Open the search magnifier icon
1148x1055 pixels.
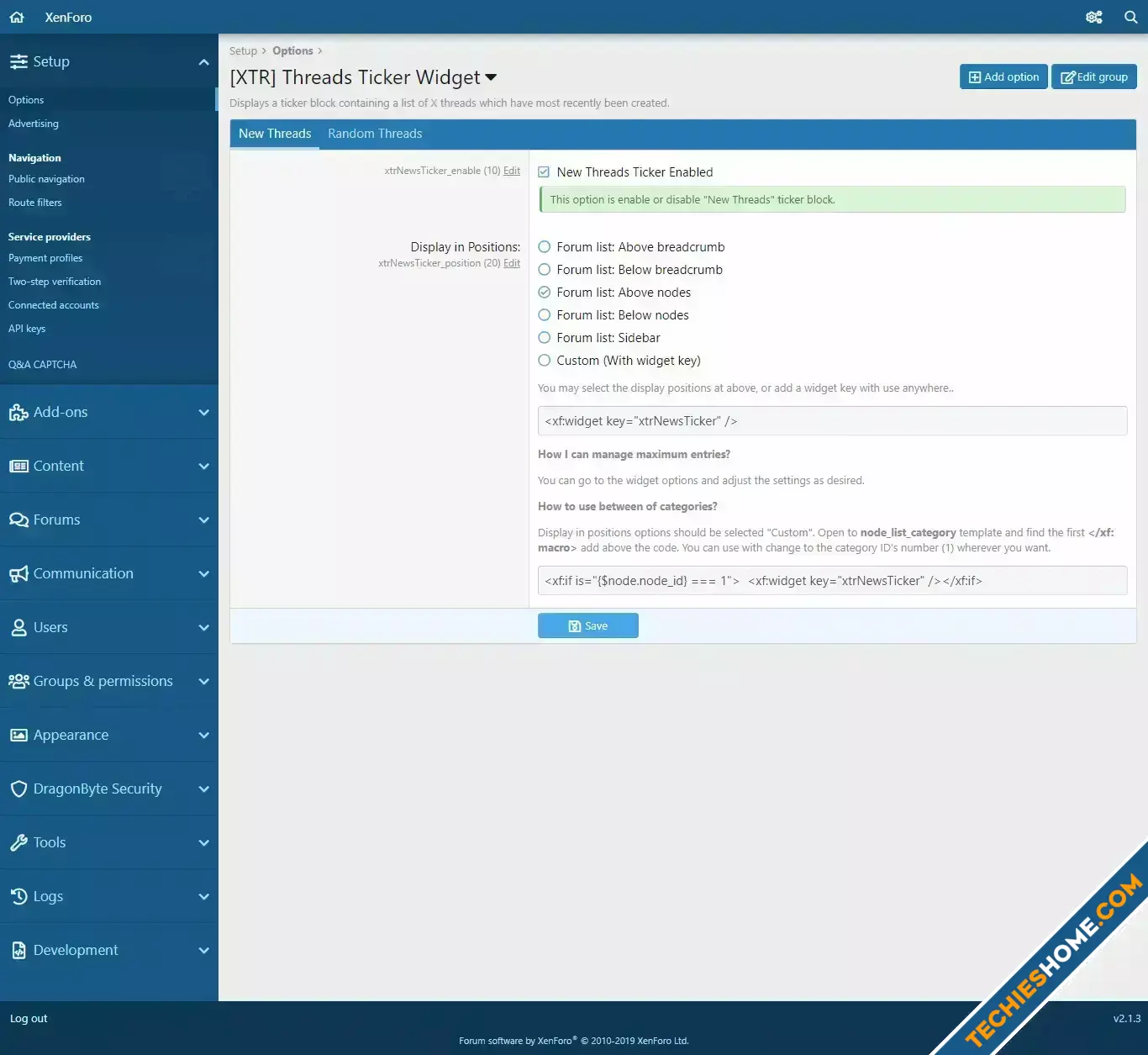(x=1131, y=17)
